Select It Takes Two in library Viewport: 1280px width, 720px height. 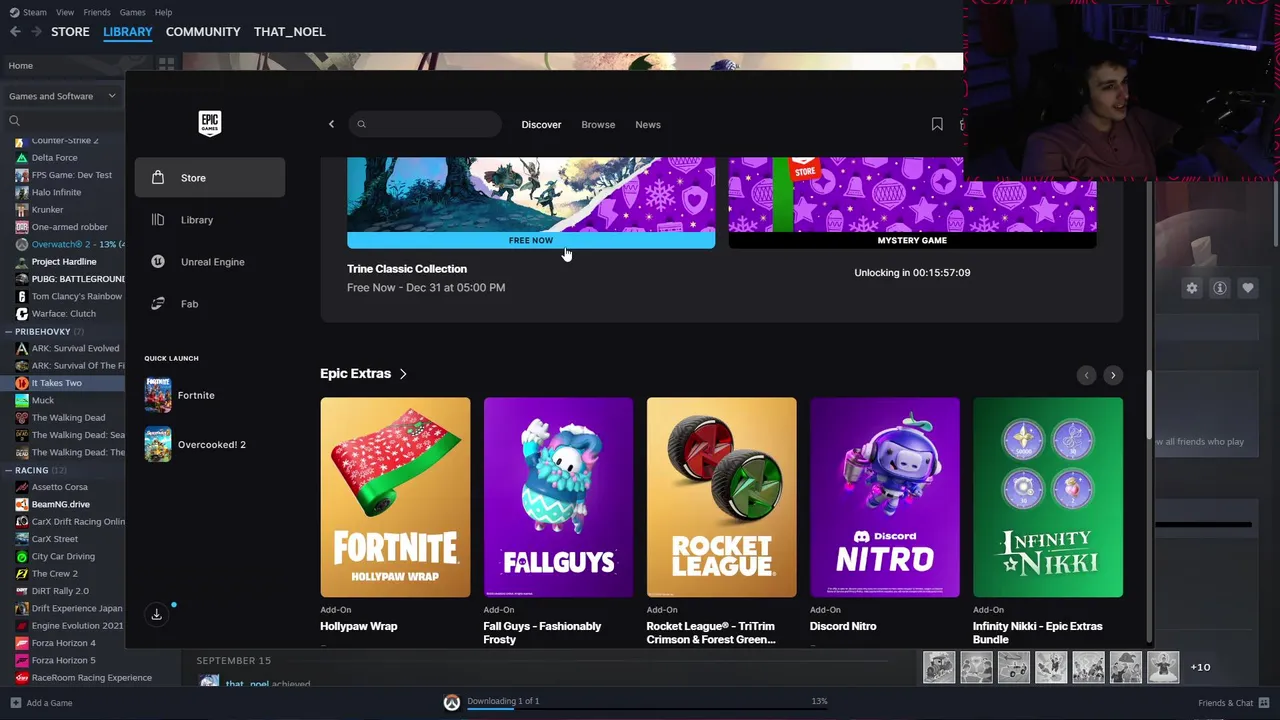[x=56, y=383]
